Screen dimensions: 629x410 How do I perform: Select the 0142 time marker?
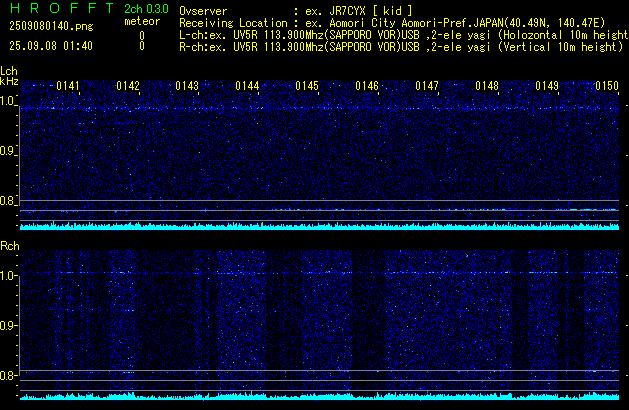pos(128,86)
